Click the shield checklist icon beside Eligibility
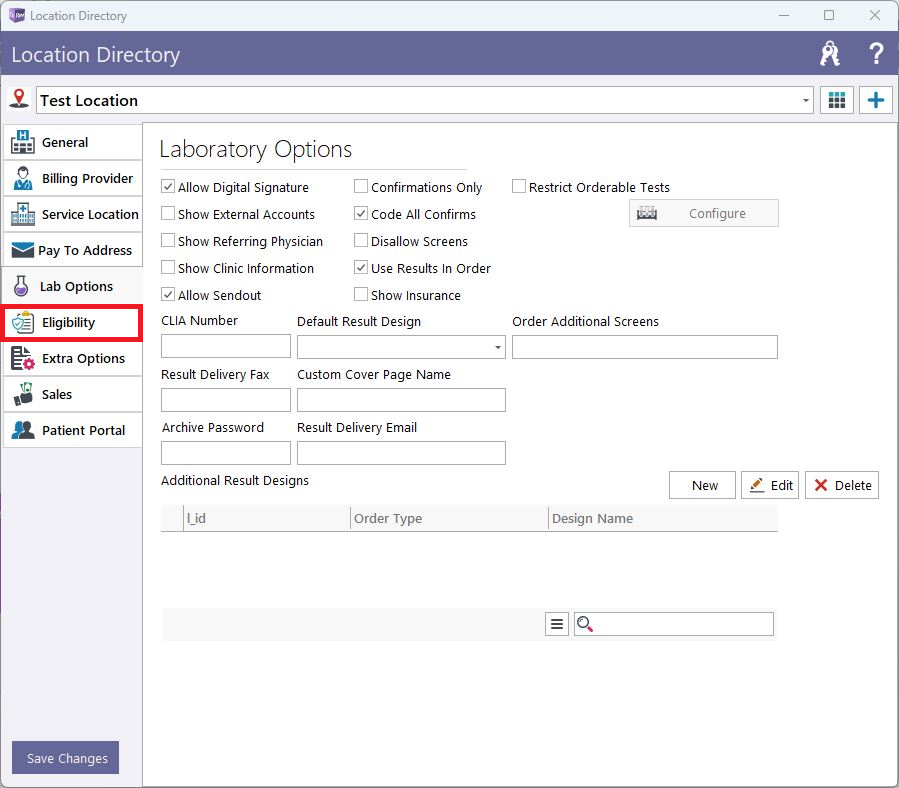This screenshot has height=788, width=899. click(22, 322)
